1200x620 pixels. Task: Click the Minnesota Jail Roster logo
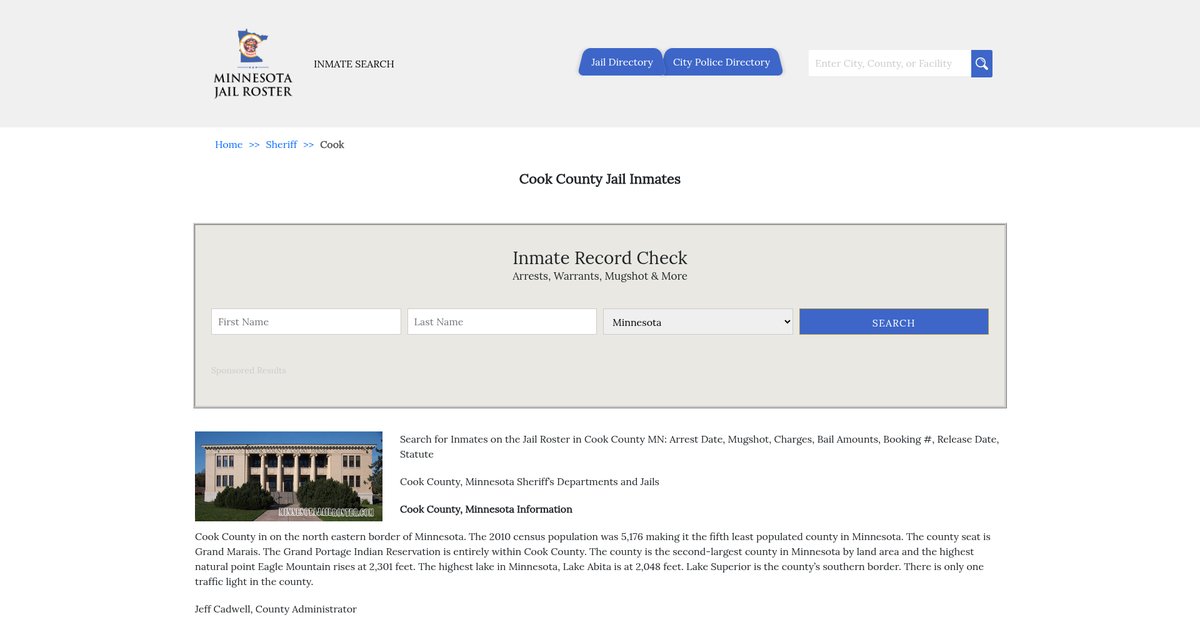[x=253, y=63]
